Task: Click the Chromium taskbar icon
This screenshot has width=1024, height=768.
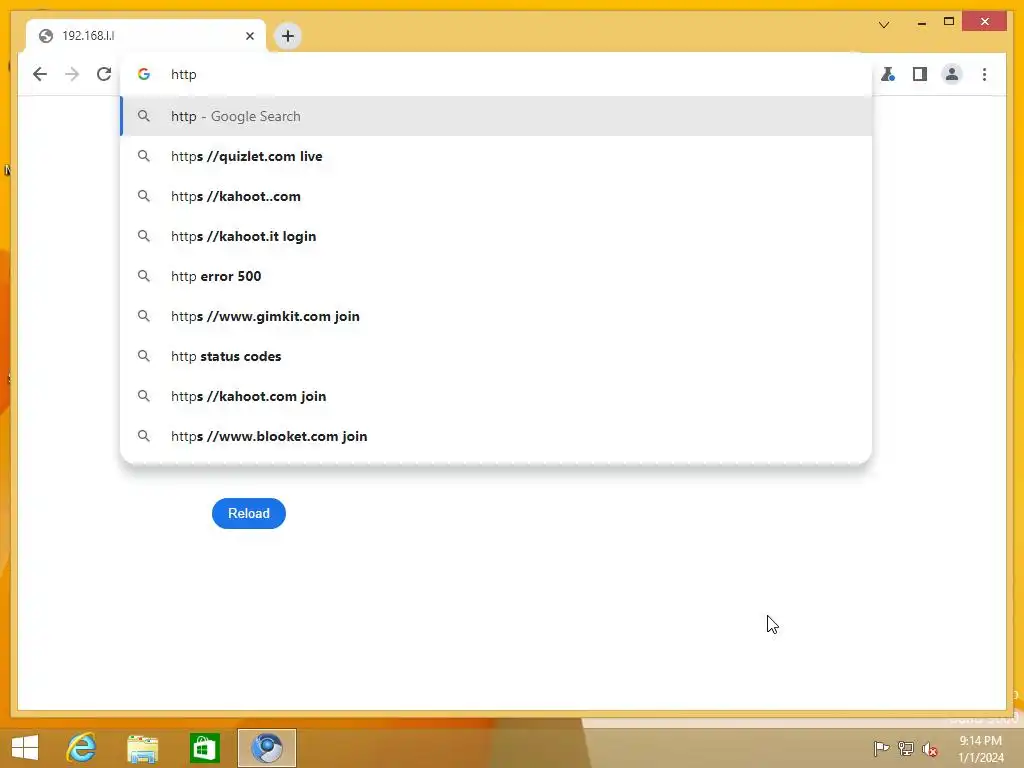Action: coord(266,748)
